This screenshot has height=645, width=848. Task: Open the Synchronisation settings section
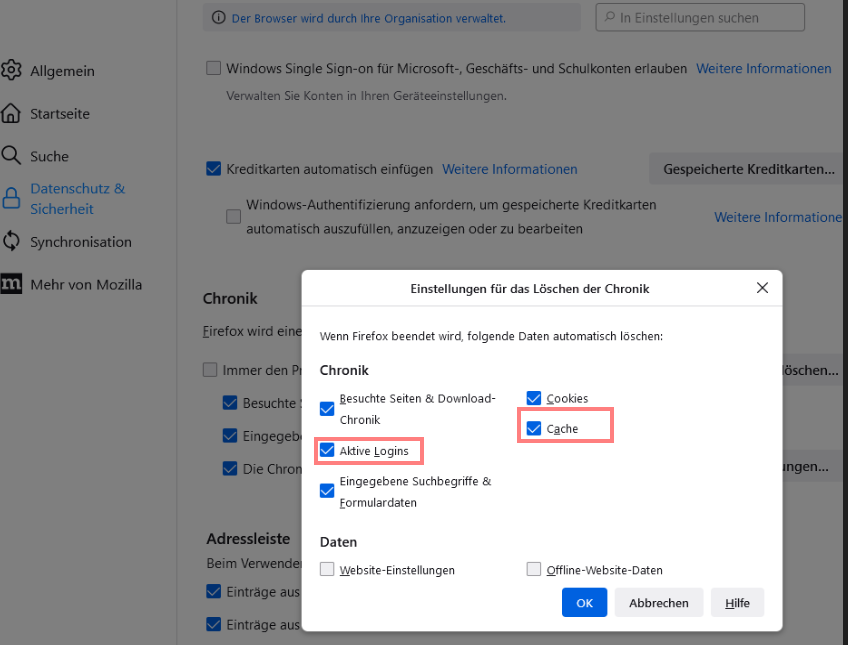coord(80,241)
